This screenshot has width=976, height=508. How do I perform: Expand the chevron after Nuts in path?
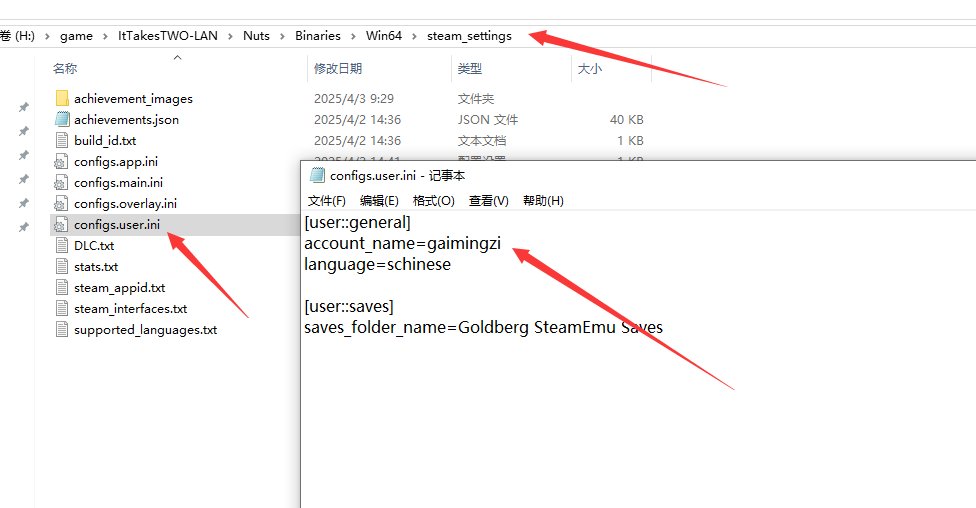282,36
